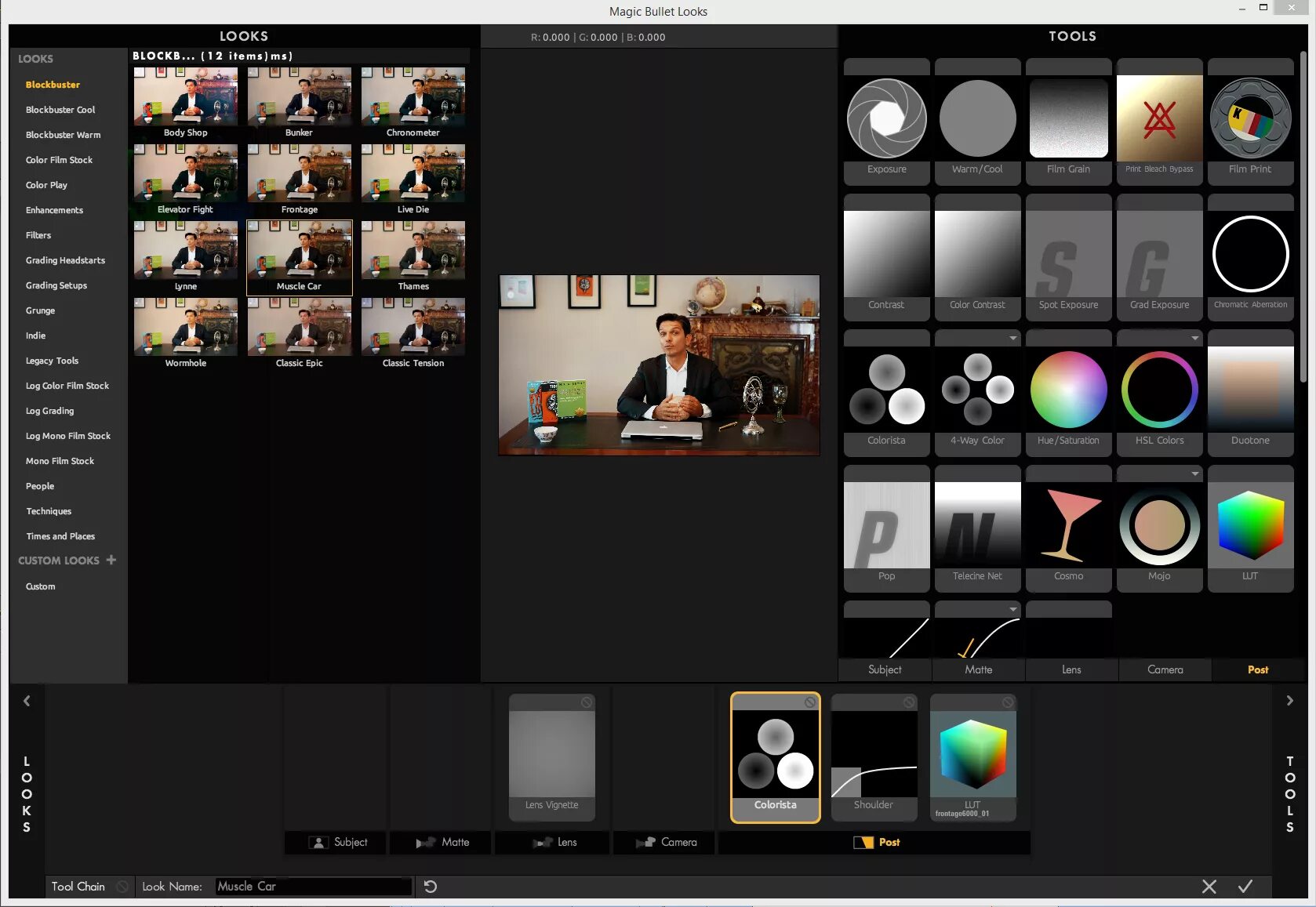This screenshot has height=907, width=1316.
Task: Select the Shoulder tool in tool chain
Action: tap(874, 756)
